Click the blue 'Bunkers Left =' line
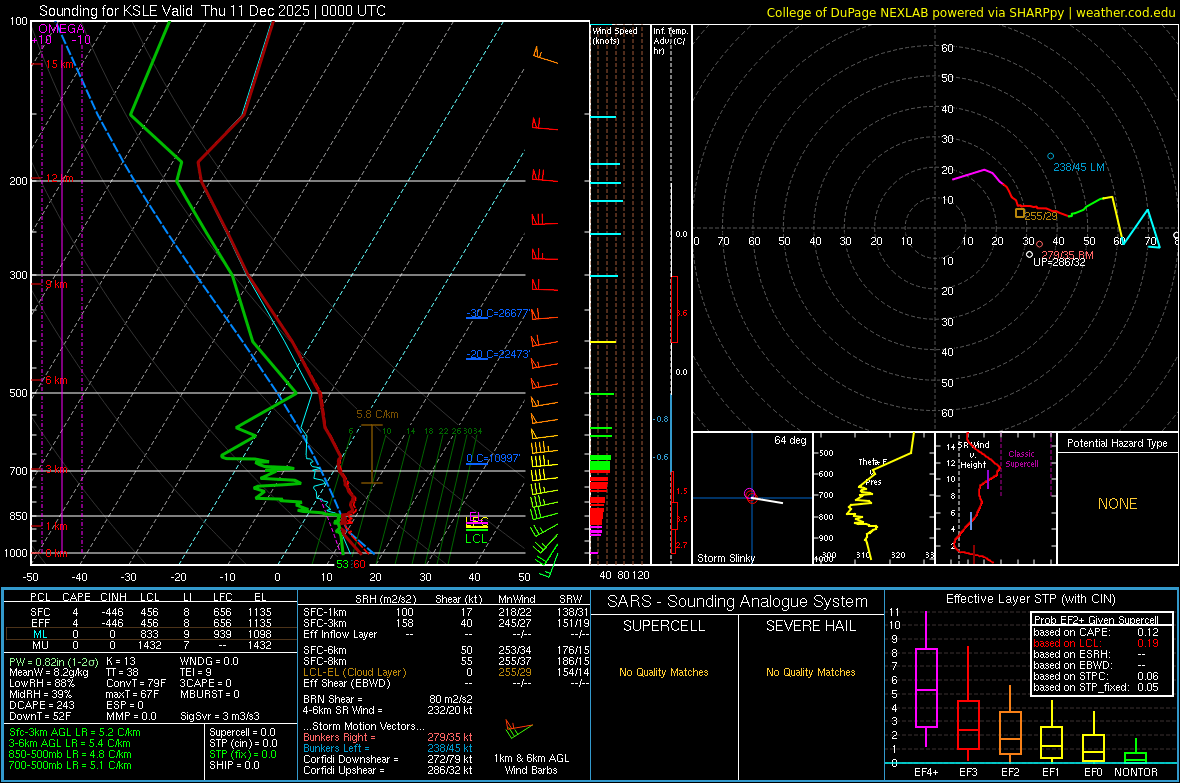 tap(388, 748)
